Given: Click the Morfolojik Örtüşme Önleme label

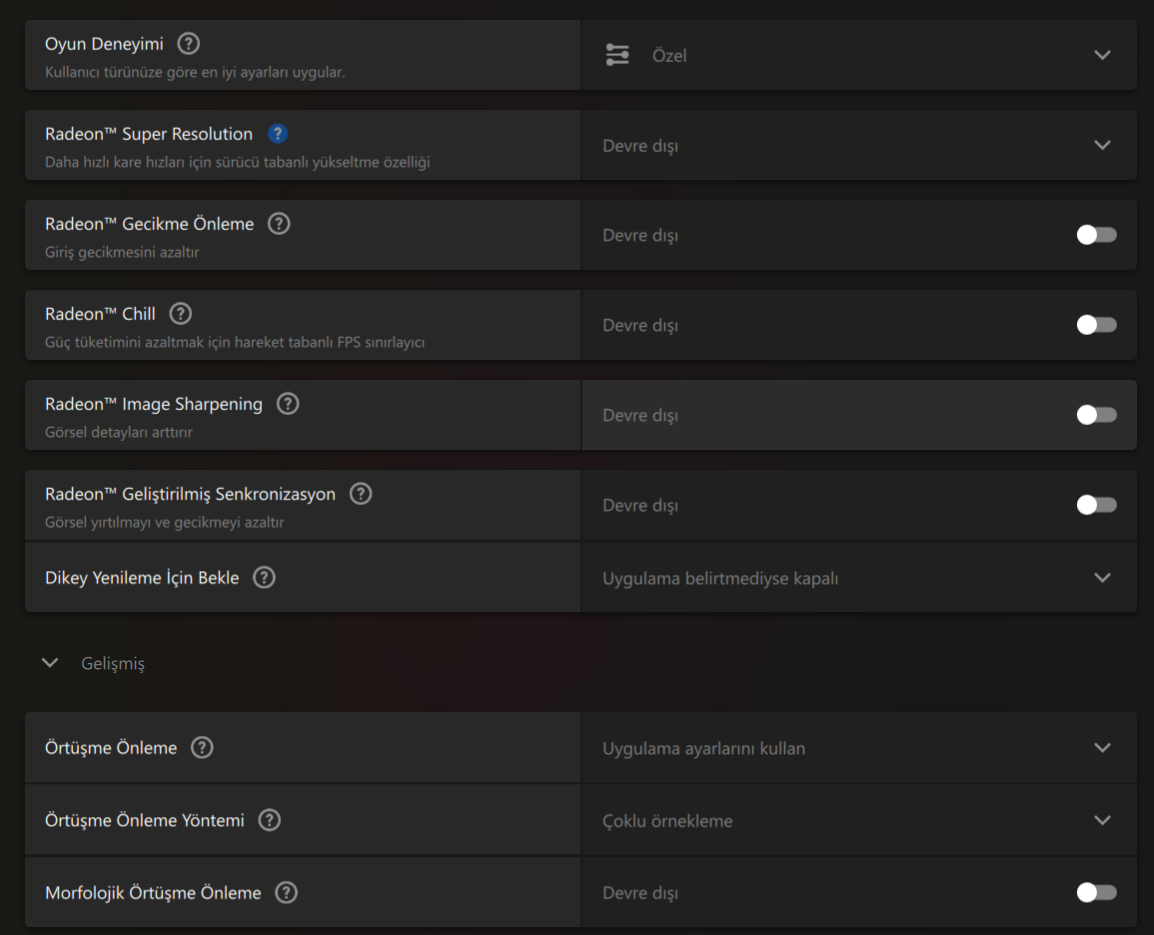Looking at the screenshot, I should (x=153, y=893).
